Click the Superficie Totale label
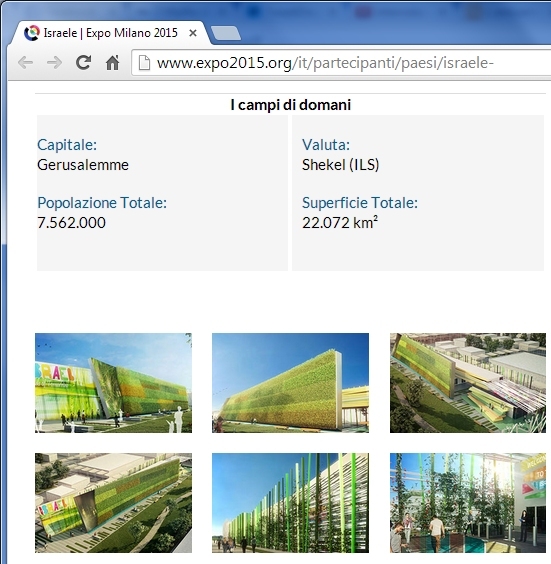 point(360,203)
